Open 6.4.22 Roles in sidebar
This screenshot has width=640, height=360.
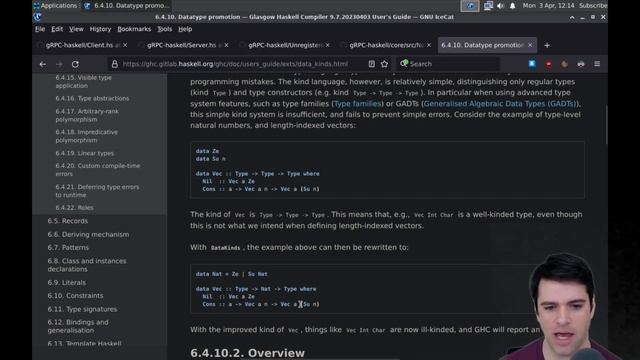74,208
